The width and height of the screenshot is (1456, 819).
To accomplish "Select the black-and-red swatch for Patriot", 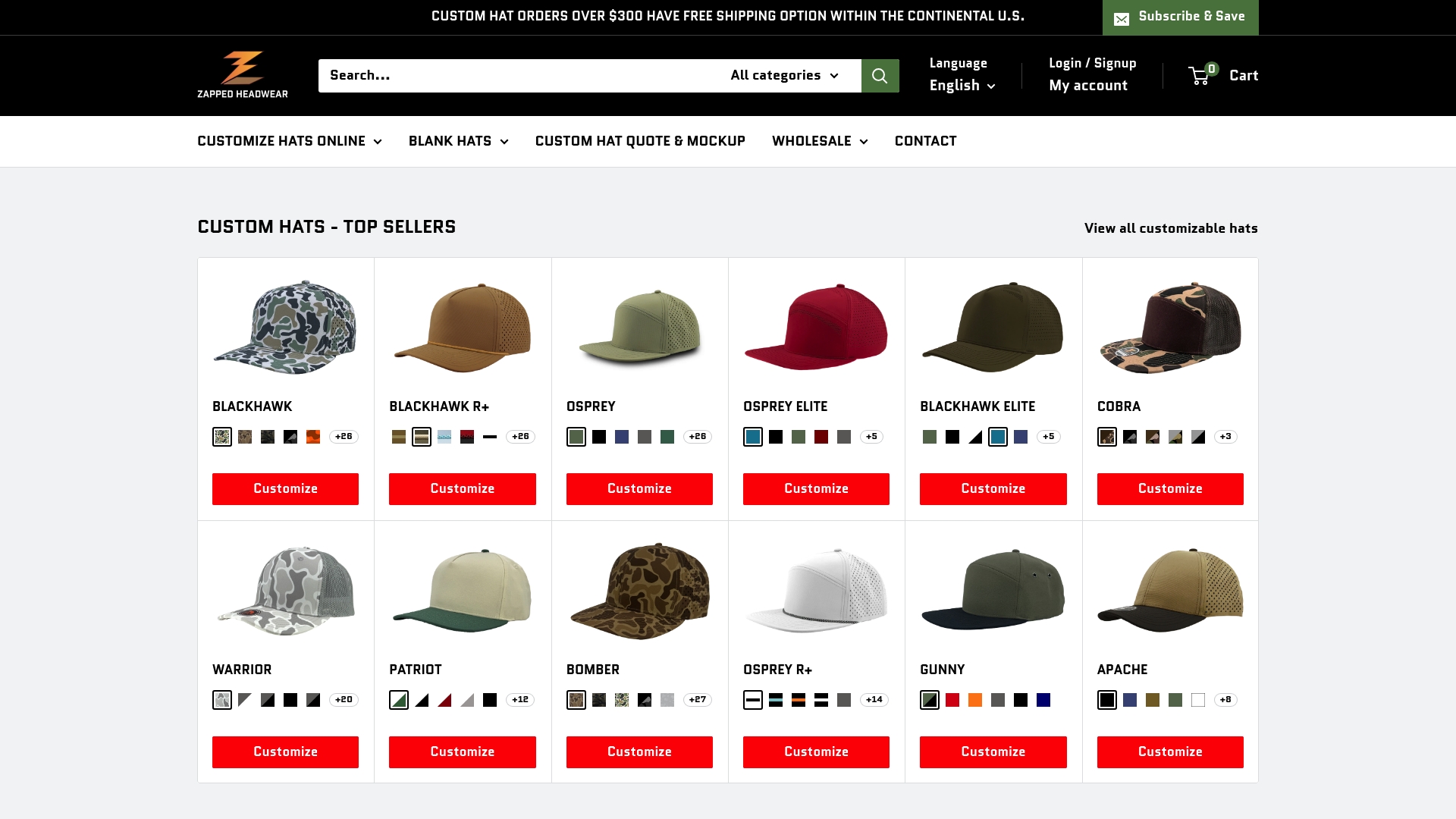I will point(444,700).
